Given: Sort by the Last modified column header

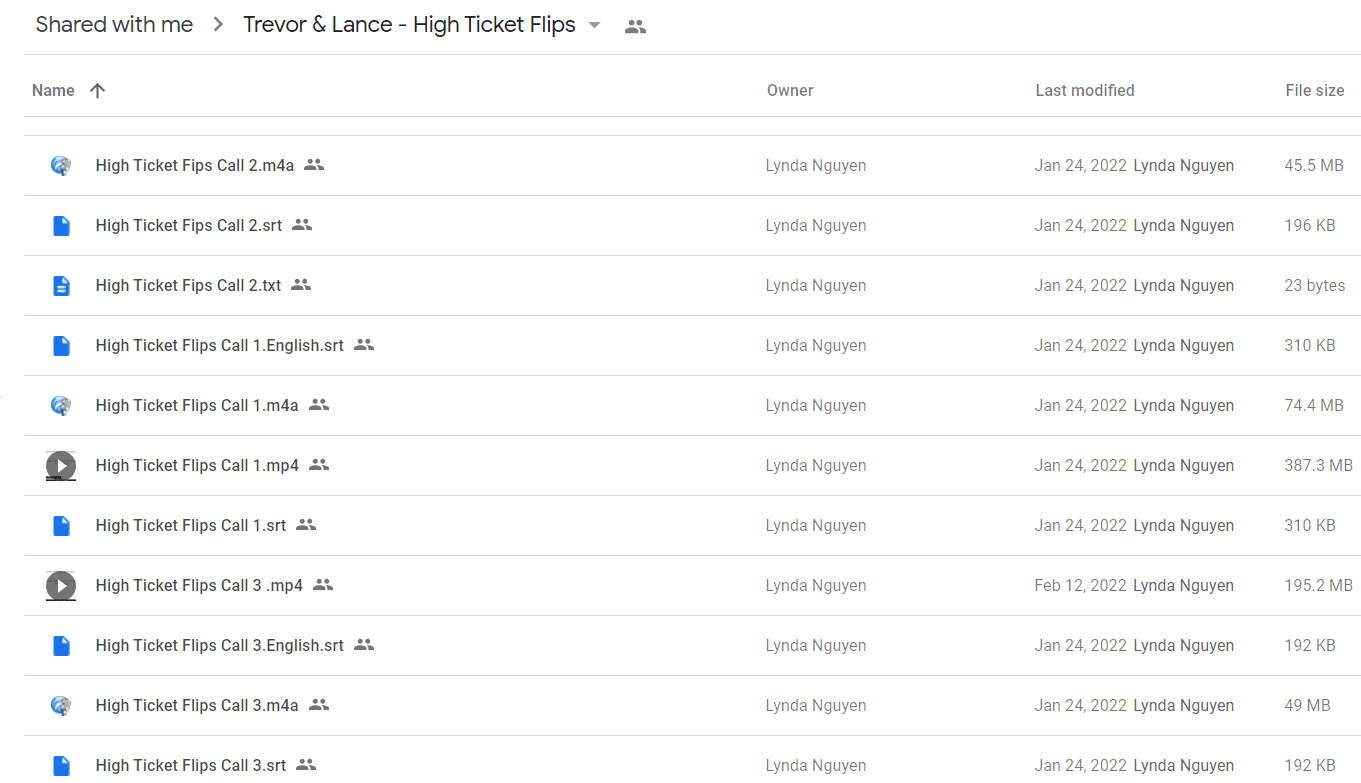Looking at the screenshot, I should pos(1085,91).
